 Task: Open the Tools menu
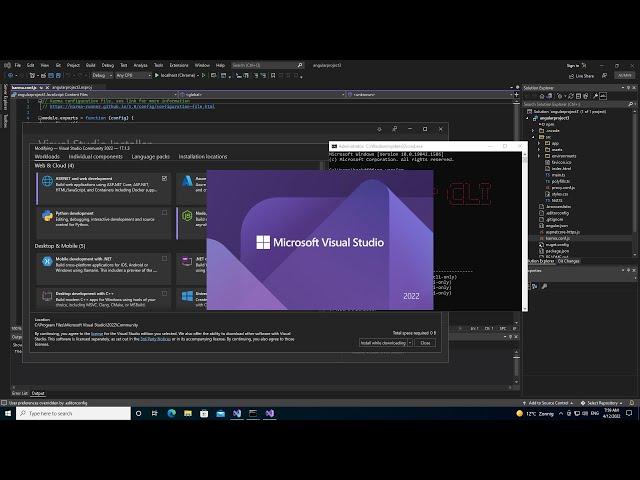tap(158, 65)
